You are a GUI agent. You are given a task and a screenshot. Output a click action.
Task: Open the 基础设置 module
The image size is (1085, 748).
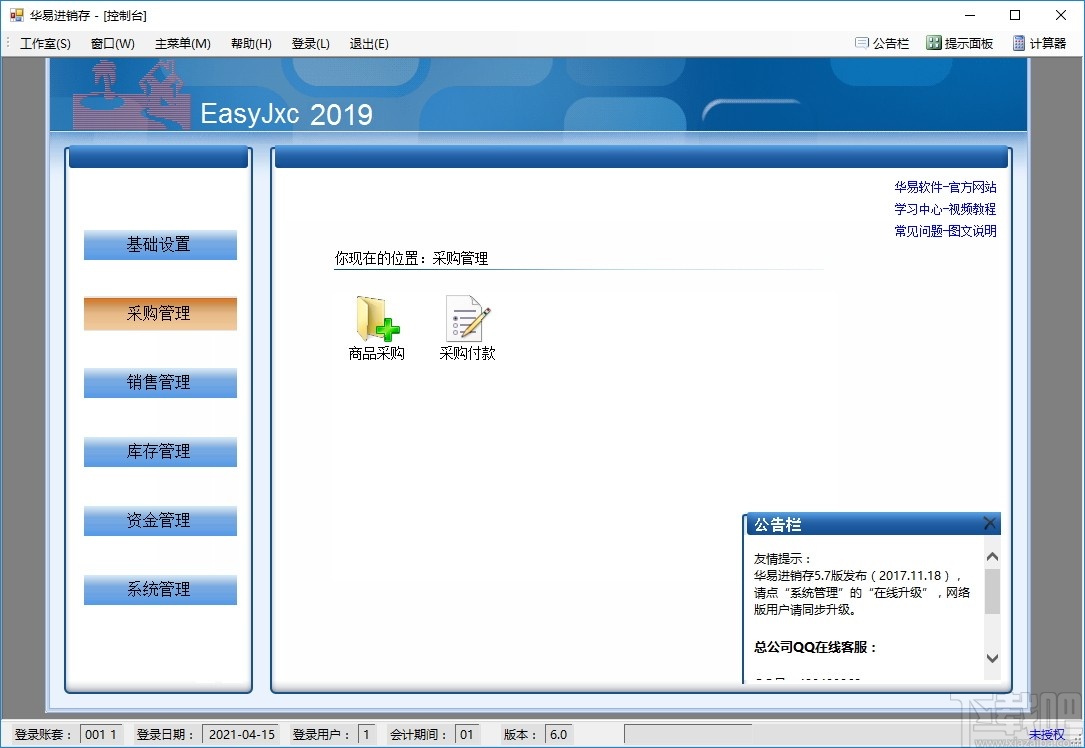click(x=159, y=244)
